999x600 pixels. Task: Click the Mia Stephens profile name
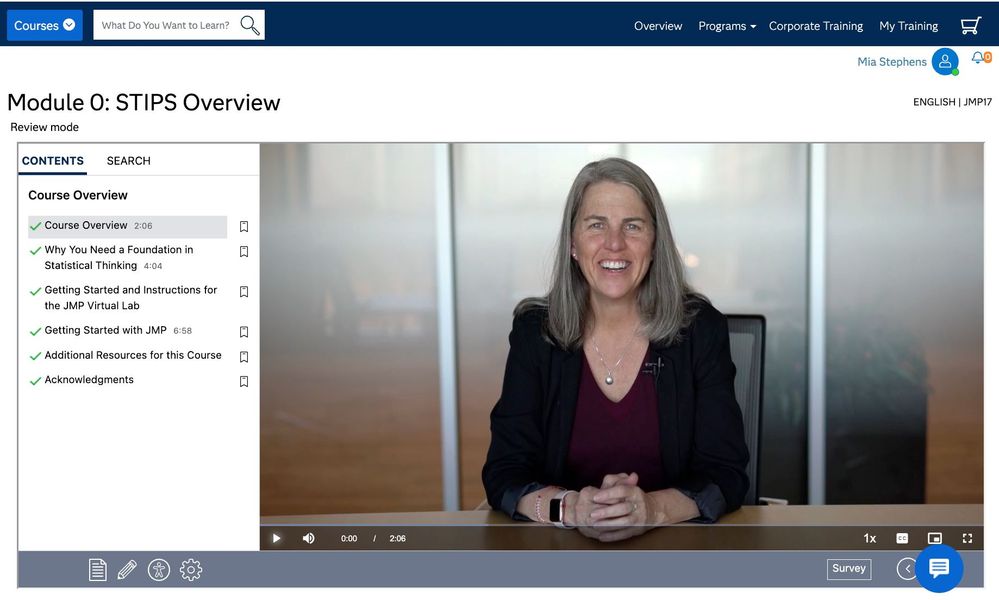tap(891, 62)
